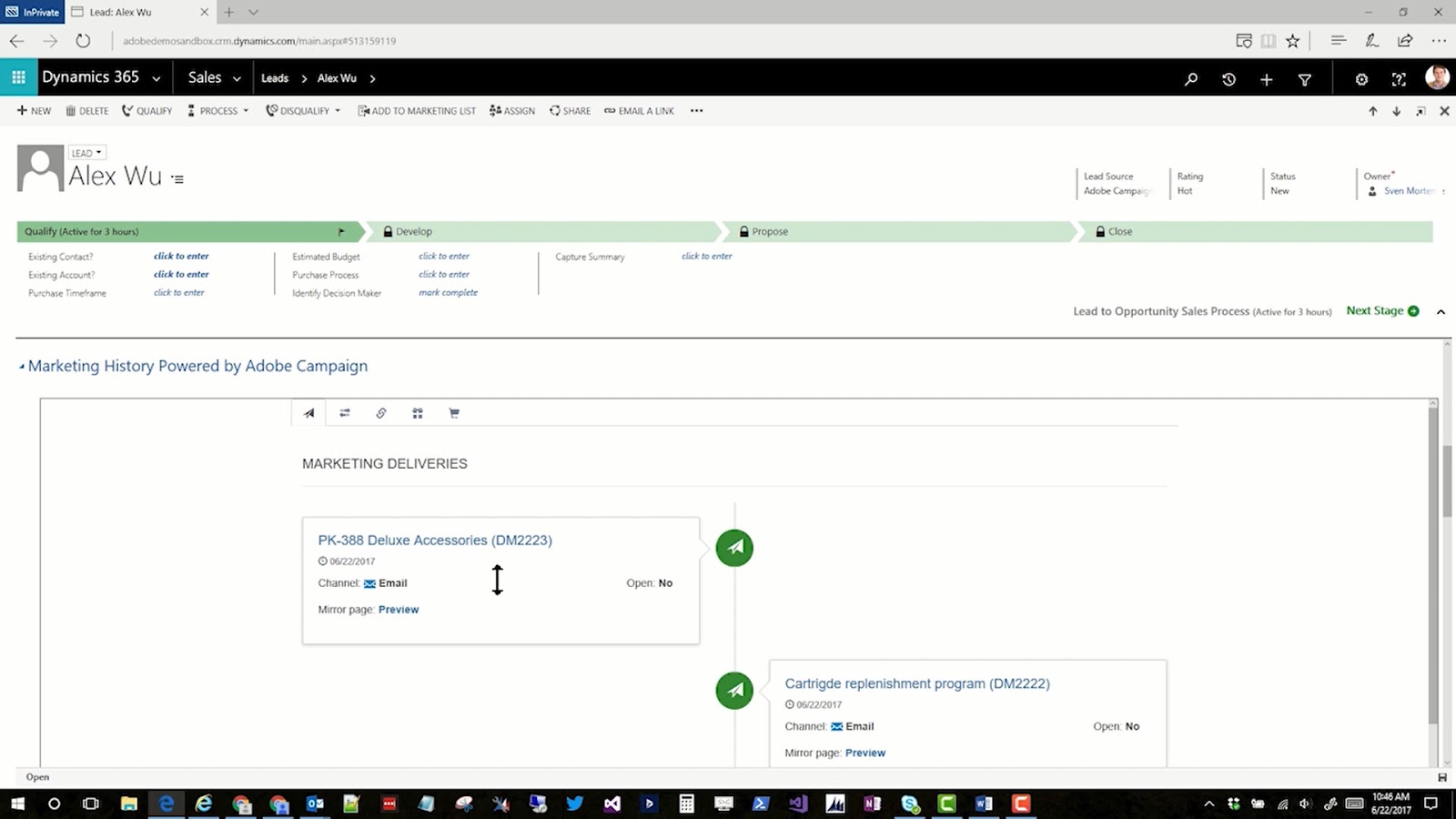Select the Close process stage
The image size is (1456, 819).
point(1256,232)
